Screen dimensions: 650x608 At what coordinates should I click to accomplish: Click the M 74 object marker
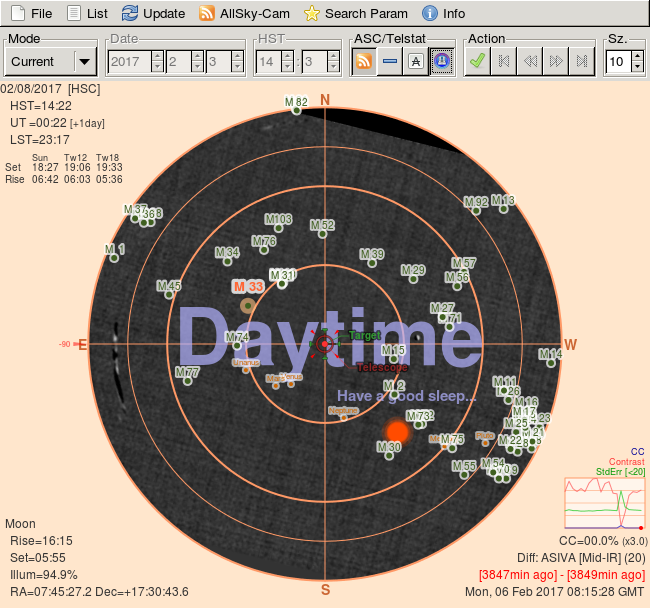237,346
